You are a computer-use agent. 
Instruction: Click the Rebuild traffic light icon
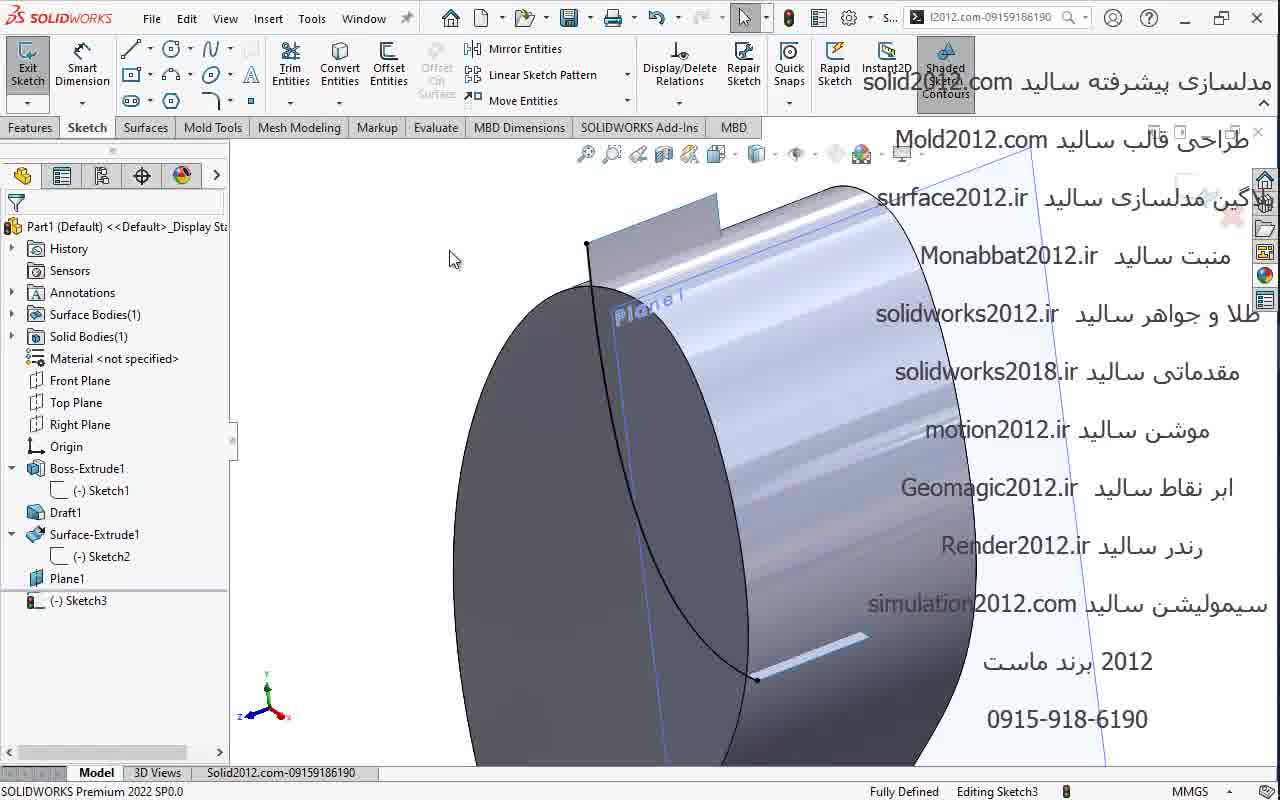[789, 18]
